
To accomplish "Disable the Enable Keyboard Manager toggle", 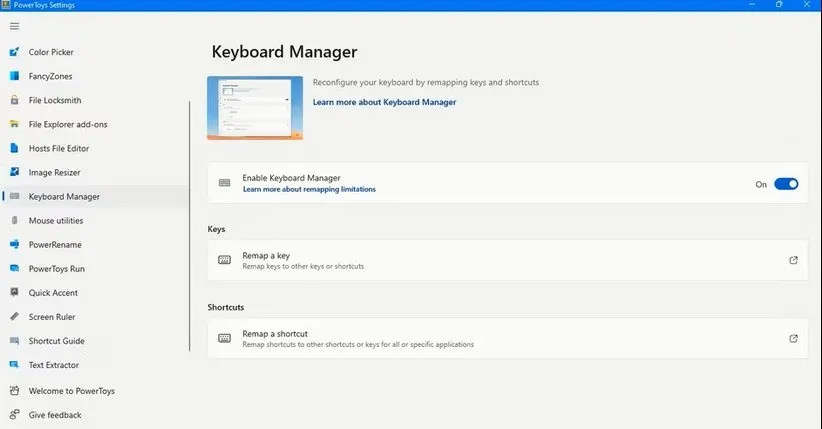I will (786, 184).
